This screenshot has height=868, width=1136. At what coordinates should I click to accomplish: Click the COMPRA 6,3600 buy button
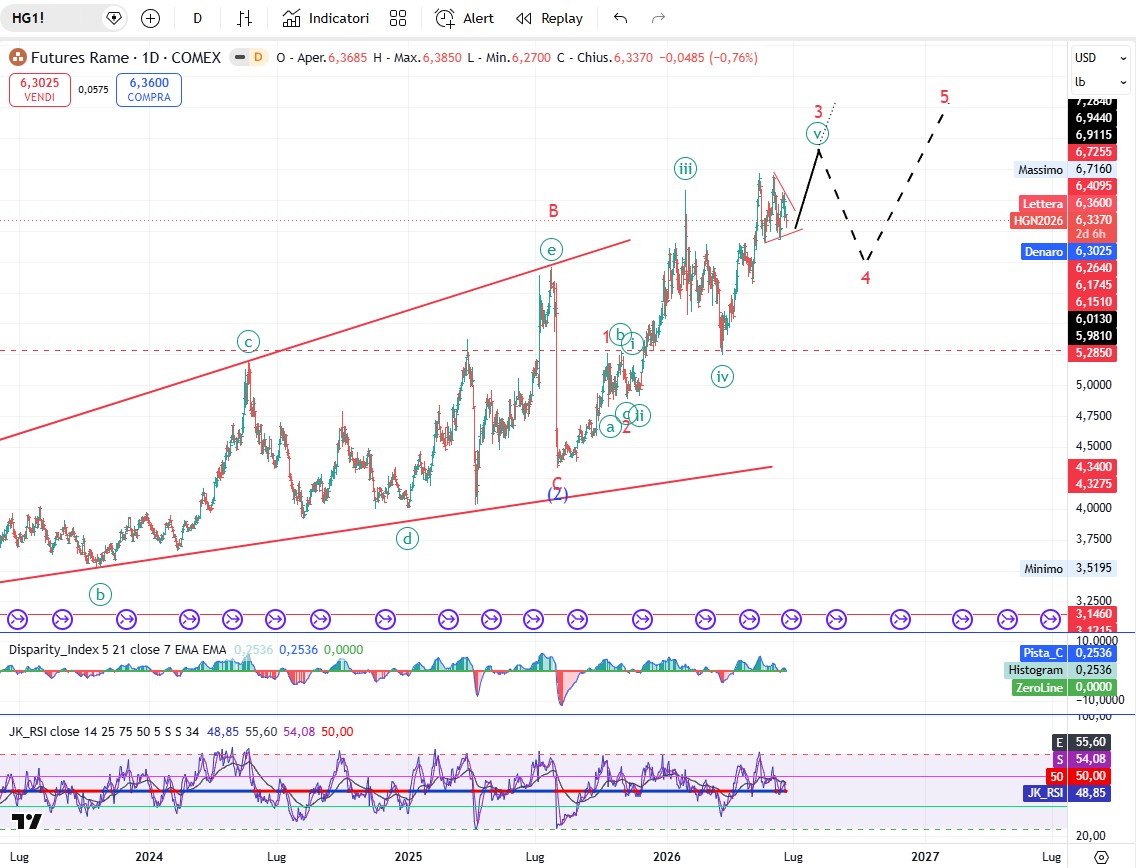149,90
